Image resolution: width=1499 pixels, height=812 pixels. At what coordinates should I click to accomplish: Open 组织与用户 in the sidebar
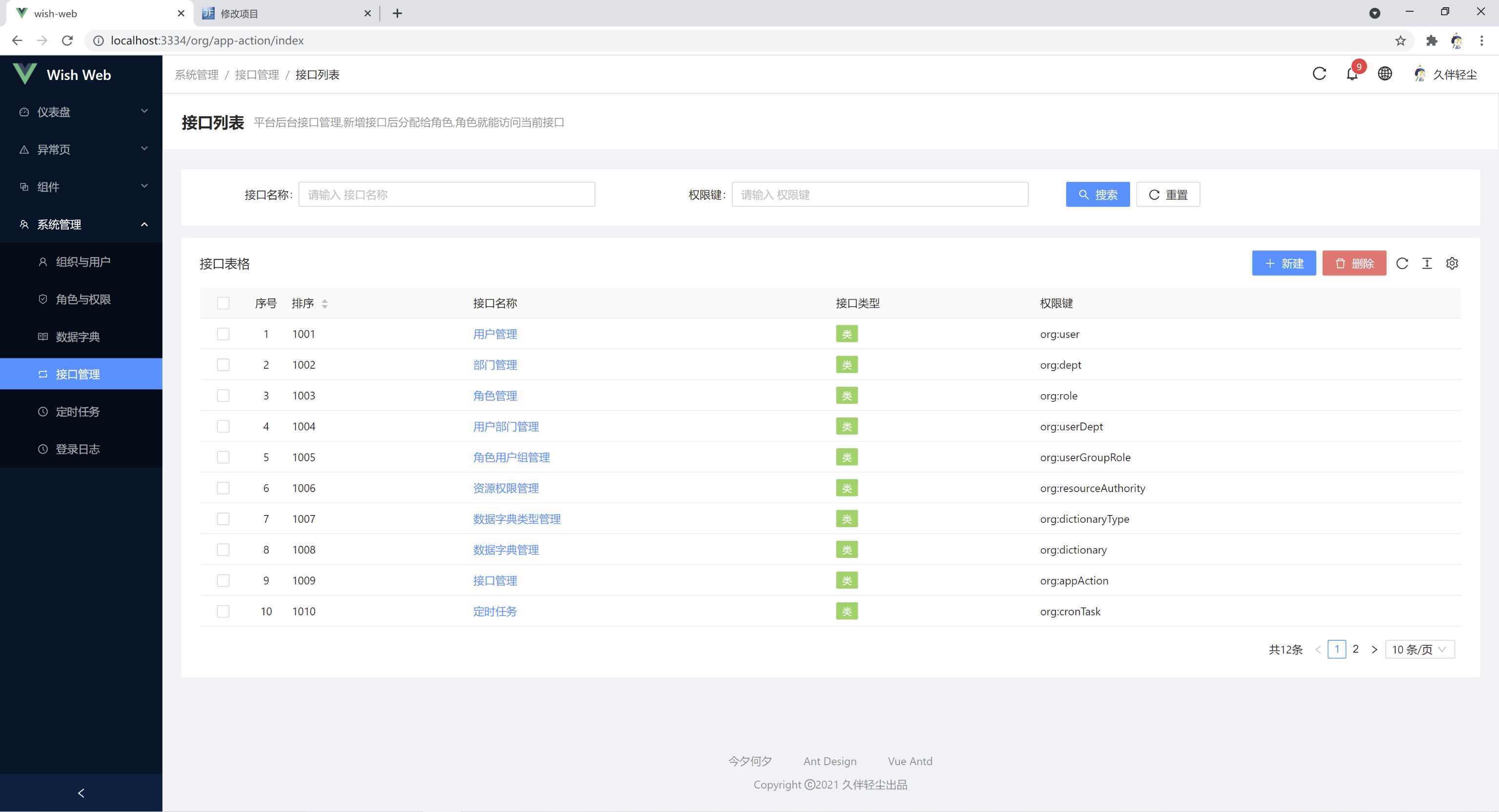tap(81, 262)
